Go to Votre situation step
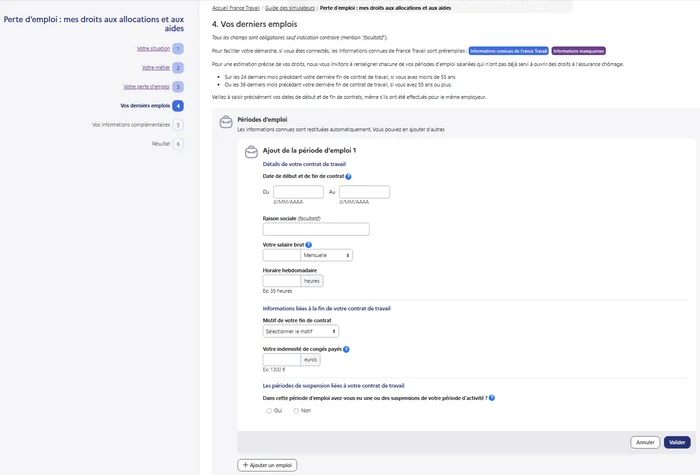The width and height of the screenshot is (700, 475). pyautogui.click(x=153, y=49)
